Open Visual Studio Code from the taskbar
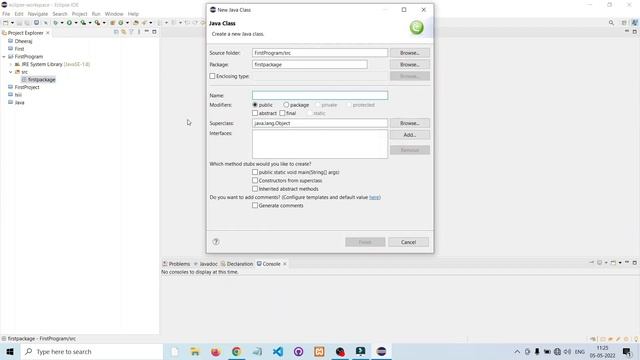This screenshot has height=360, width=640. (x=278, y=351)
